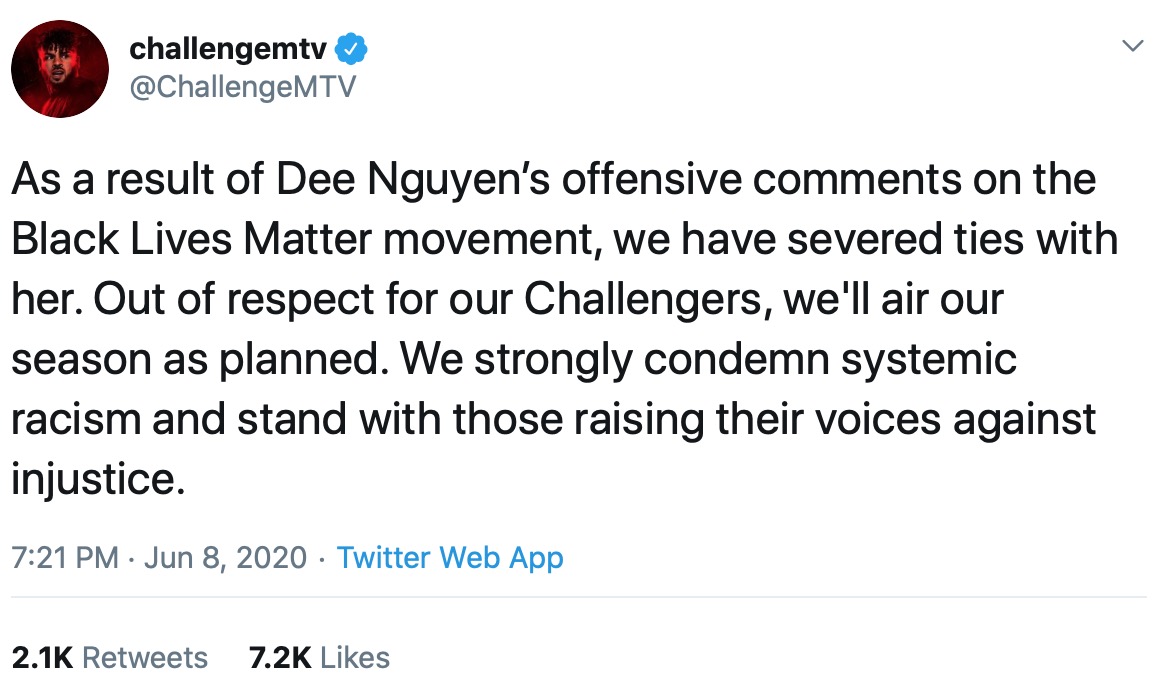
Task: Click "Black Lives Matter" in the tweet
Action: (x=178, y=240)
